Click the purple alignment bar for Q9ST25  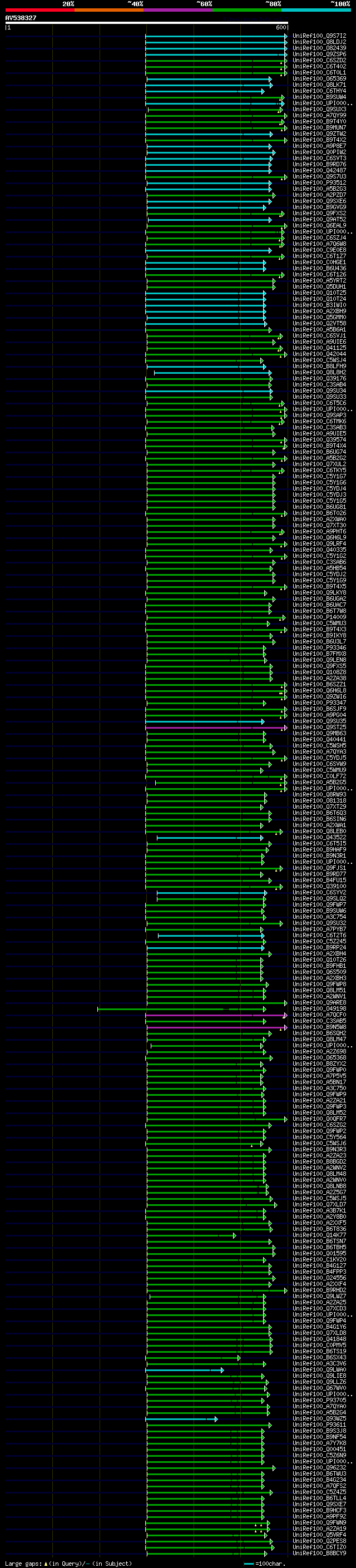click(x=216, y=728)
